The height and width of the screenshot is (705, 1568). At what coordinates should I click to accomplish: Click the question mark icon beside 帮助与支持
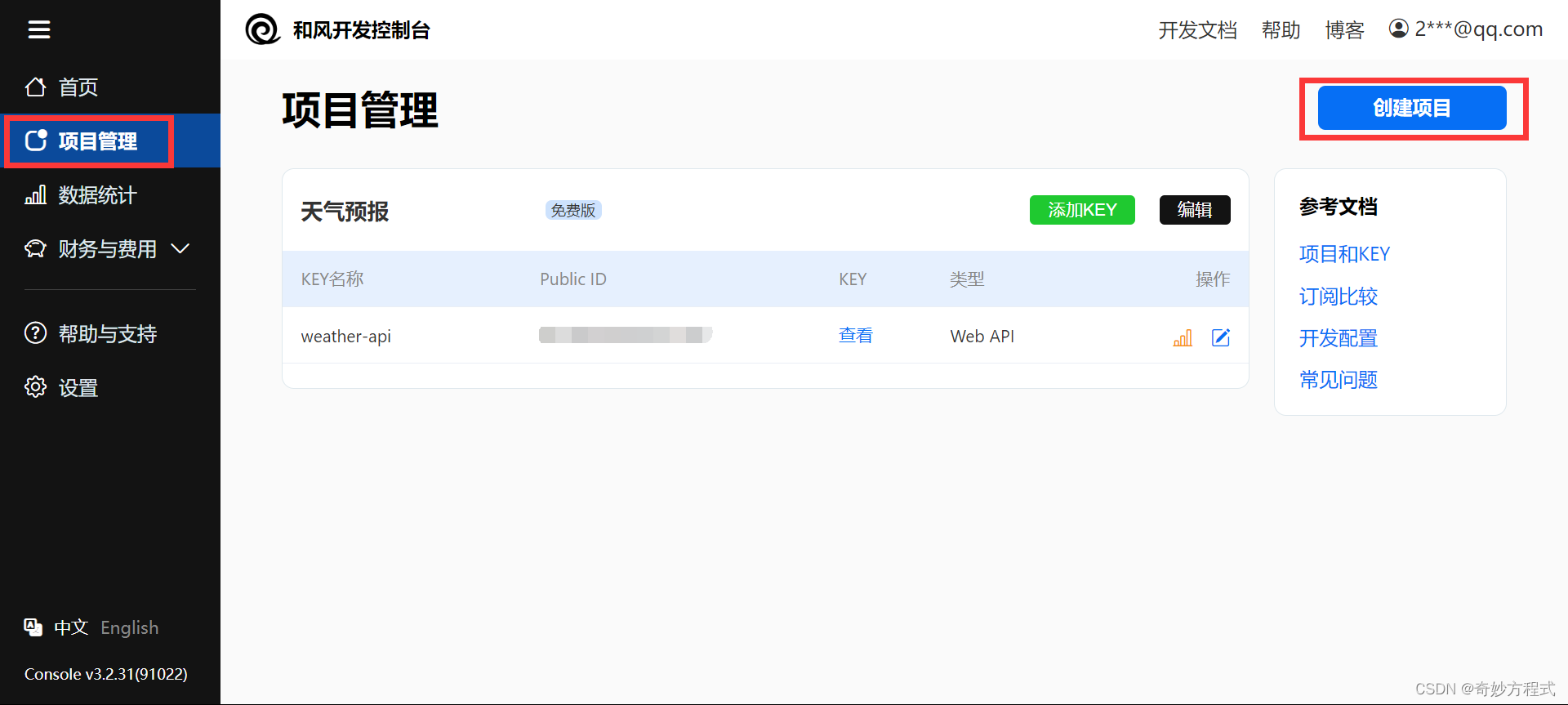tap(35, 333)
